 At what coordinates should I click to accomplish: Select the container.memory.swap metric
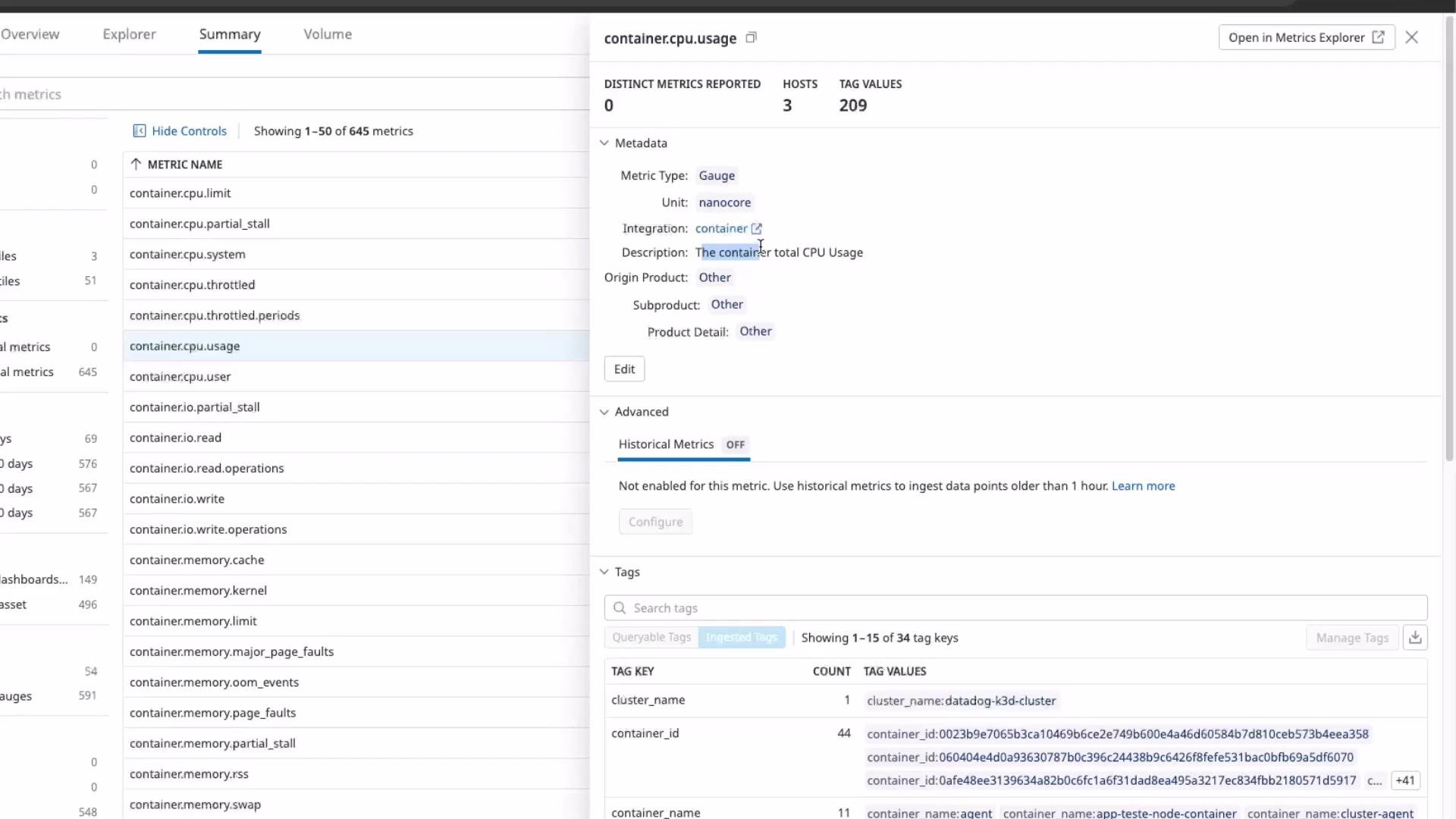356,805
